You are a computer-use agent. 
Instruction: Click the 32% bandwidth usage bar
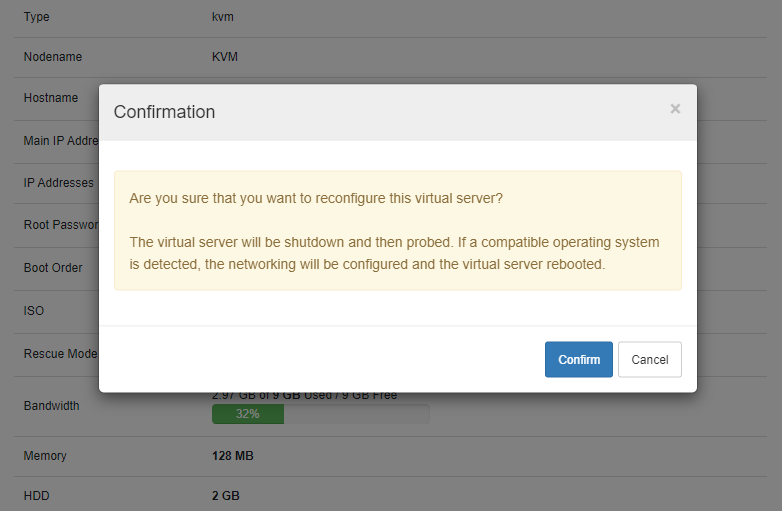(320, 414)
